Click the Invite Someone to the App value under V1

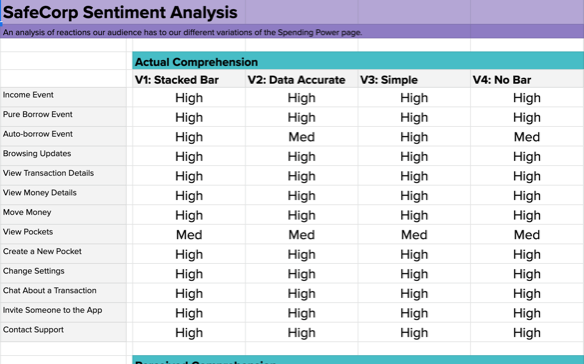tap(189, 313)
